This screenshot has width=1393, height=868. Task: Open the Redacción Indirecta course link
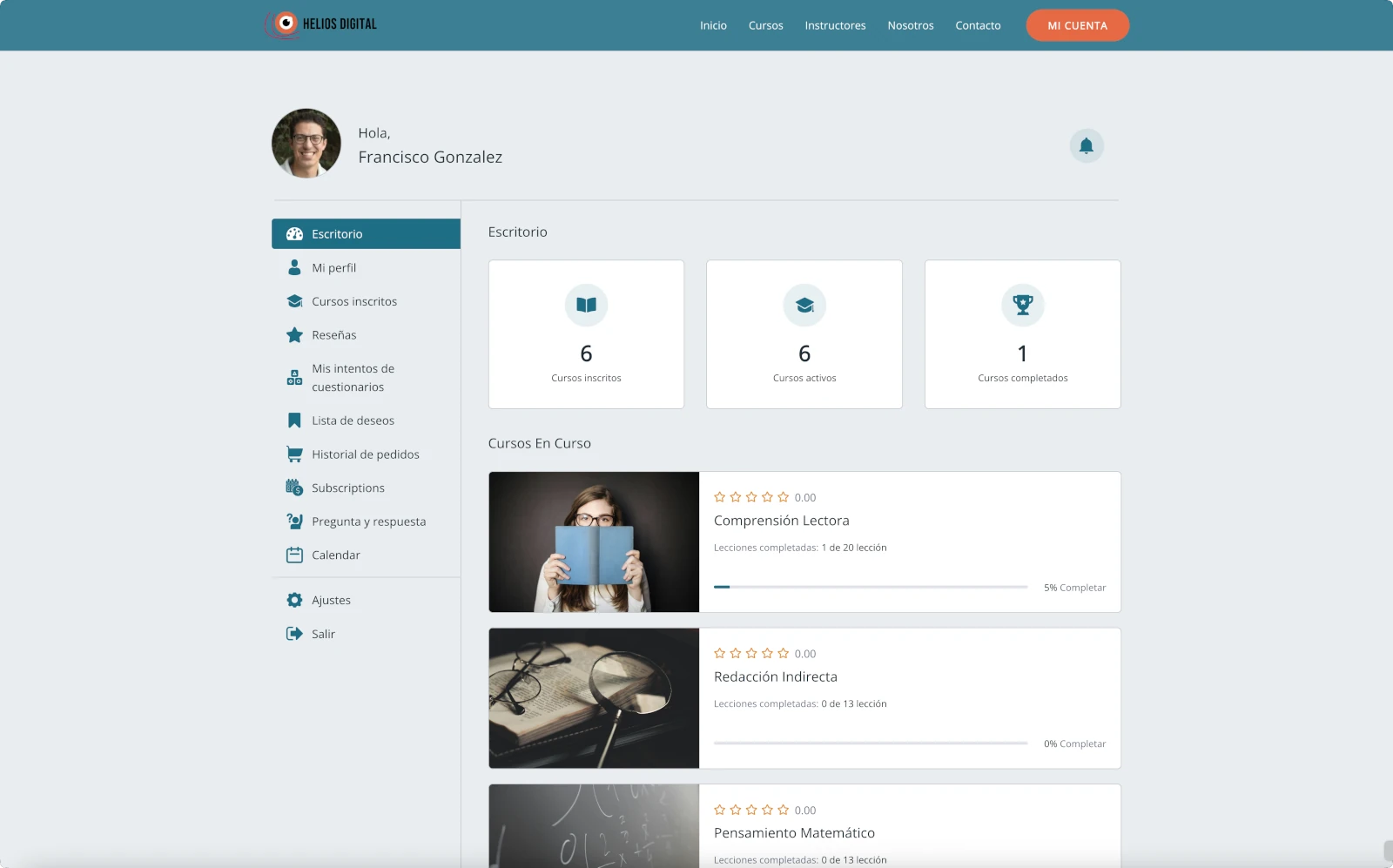point(775,676)
